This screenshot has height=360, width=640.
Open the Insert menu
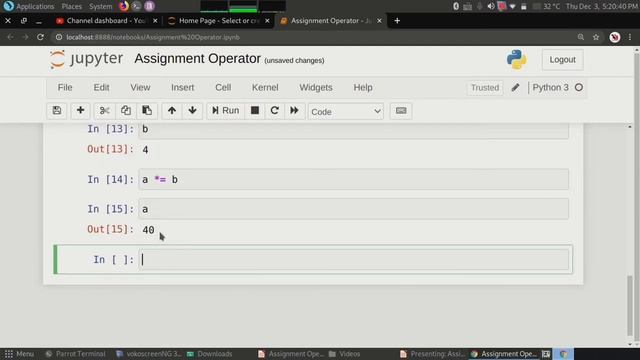click(x=182, y=87)
